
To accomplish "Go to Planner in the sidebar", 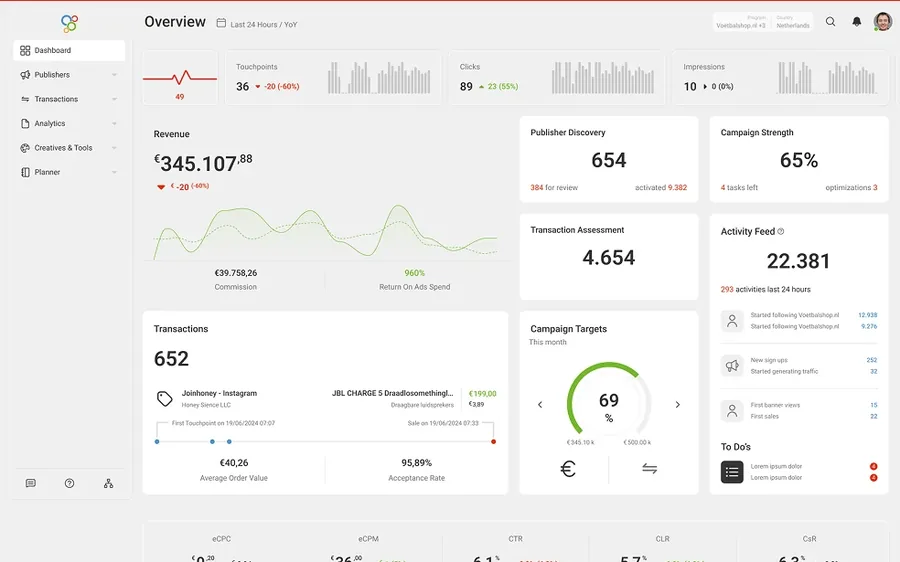I will (69, 172).
